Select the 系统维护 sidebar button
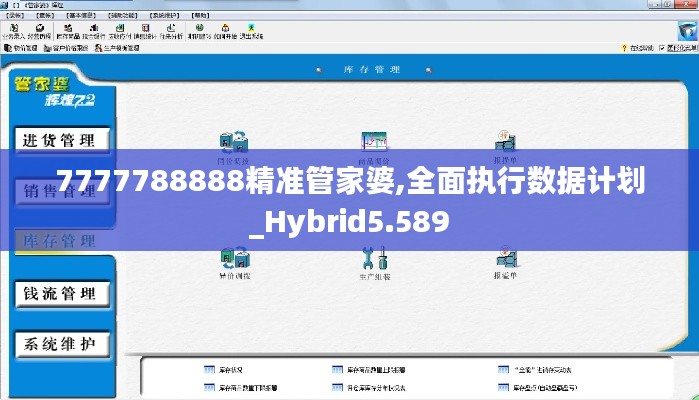Viewport: 699px width, 400px height. pos(62,344)
